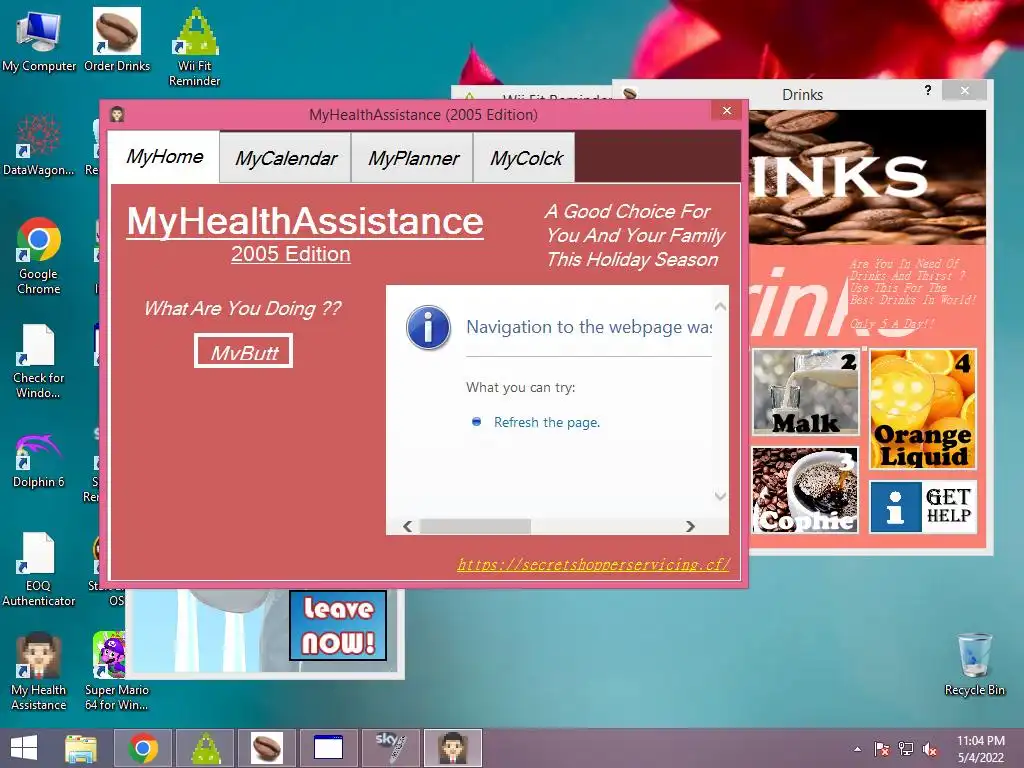Switch to Wii Fit Reminder taskbar button

(206, 748)
